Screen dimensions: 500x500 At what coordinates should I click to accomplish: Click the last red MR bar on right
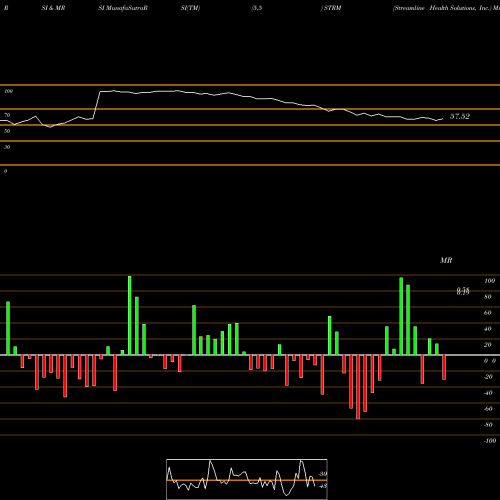pyautogui.click(x=444, y=367)
